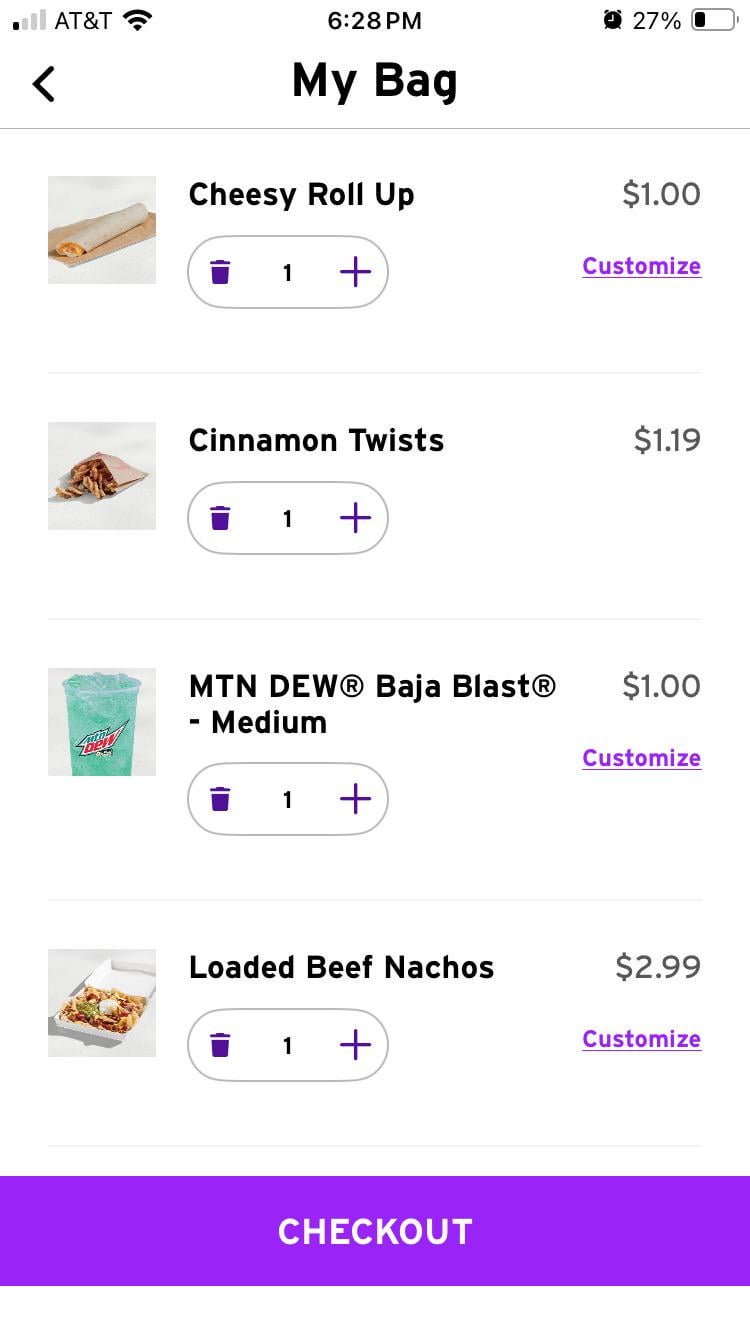Open the Cheesy Roll Up image
The image size is (750, 1334).
click(102, 230)
